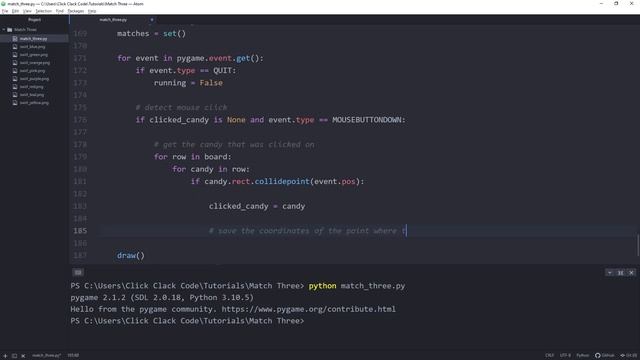
Task: Click the match_three.py file name in the status bar
Action: [x=47, y=356]
